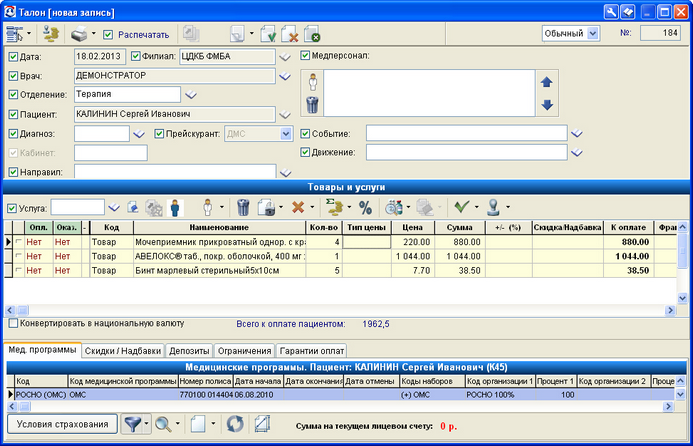
Task: Move medical staff up with blue arrow
Action: 547,82
